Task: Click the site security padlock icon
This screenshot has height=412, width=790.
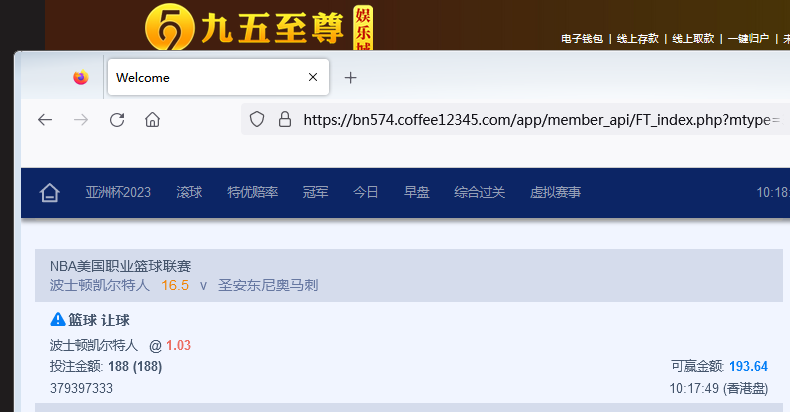Action: coord(285,119)
